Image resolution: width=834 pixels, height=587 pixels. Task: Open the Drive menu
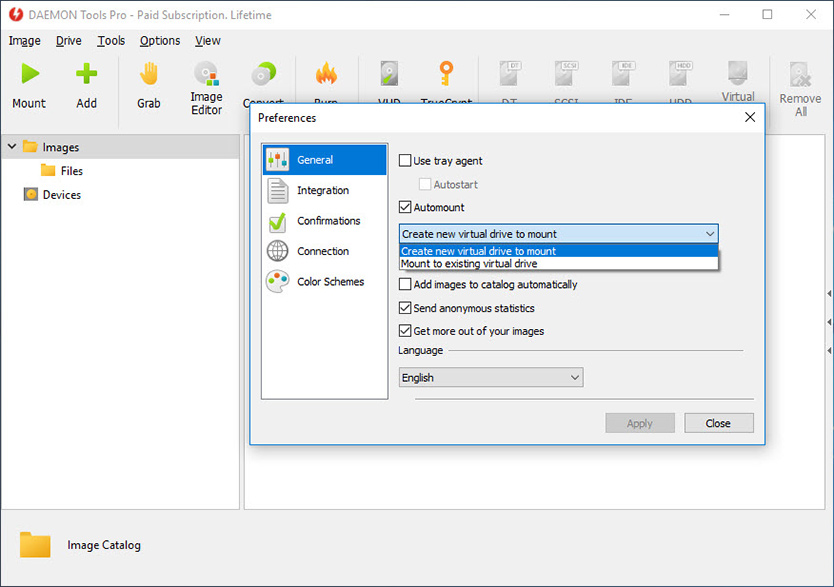(69, 40)
